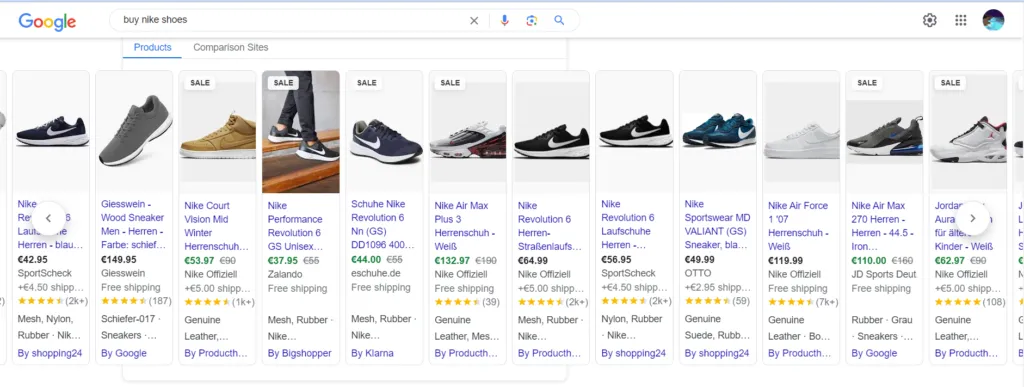
Task: Open the settings gear icon
Action: coord(929,20)
